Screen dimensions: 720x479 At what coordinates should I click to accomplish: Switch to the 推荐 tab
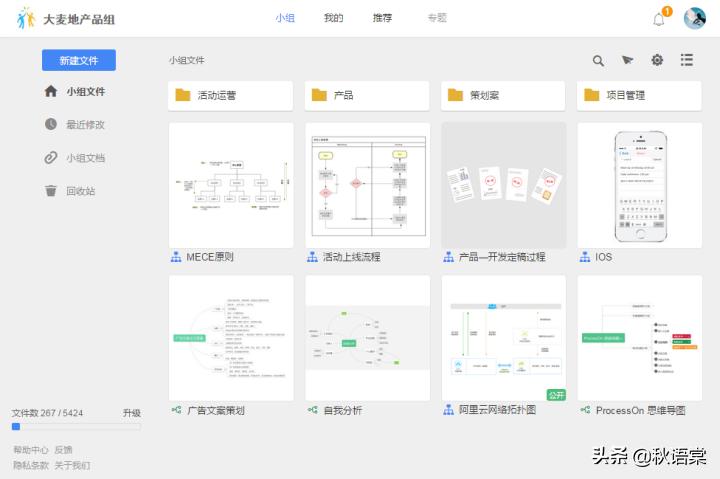382,18
